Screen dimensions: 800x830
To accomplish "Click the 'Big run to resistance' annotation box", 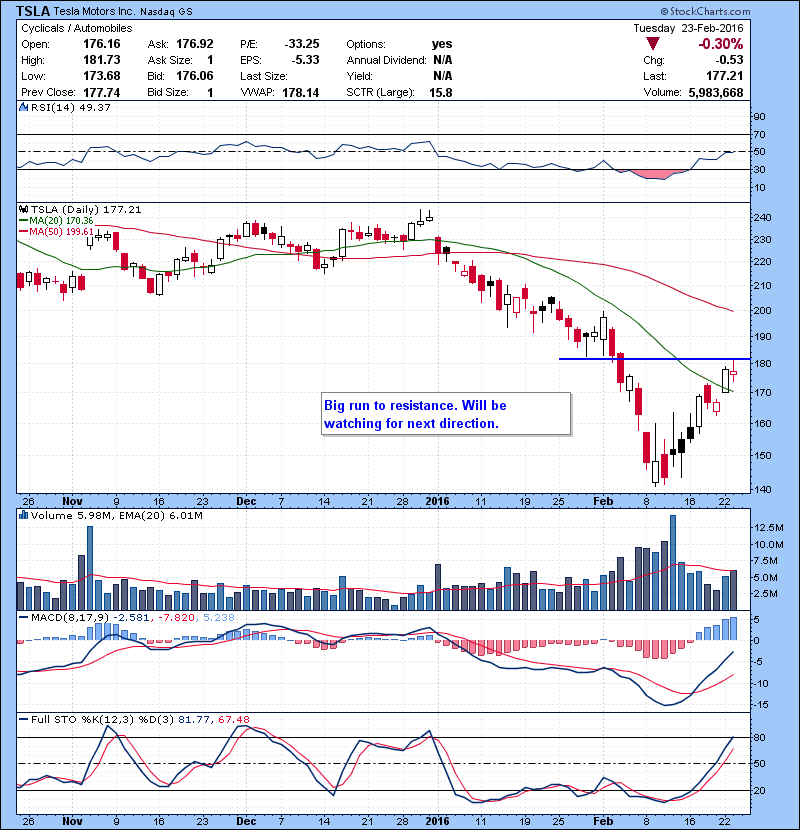I will click(x=446, y=414).
